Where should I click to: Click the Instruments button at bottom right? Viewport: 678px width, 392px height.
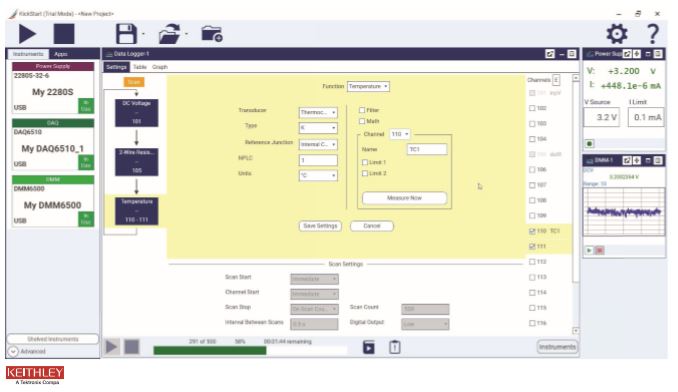557,347
